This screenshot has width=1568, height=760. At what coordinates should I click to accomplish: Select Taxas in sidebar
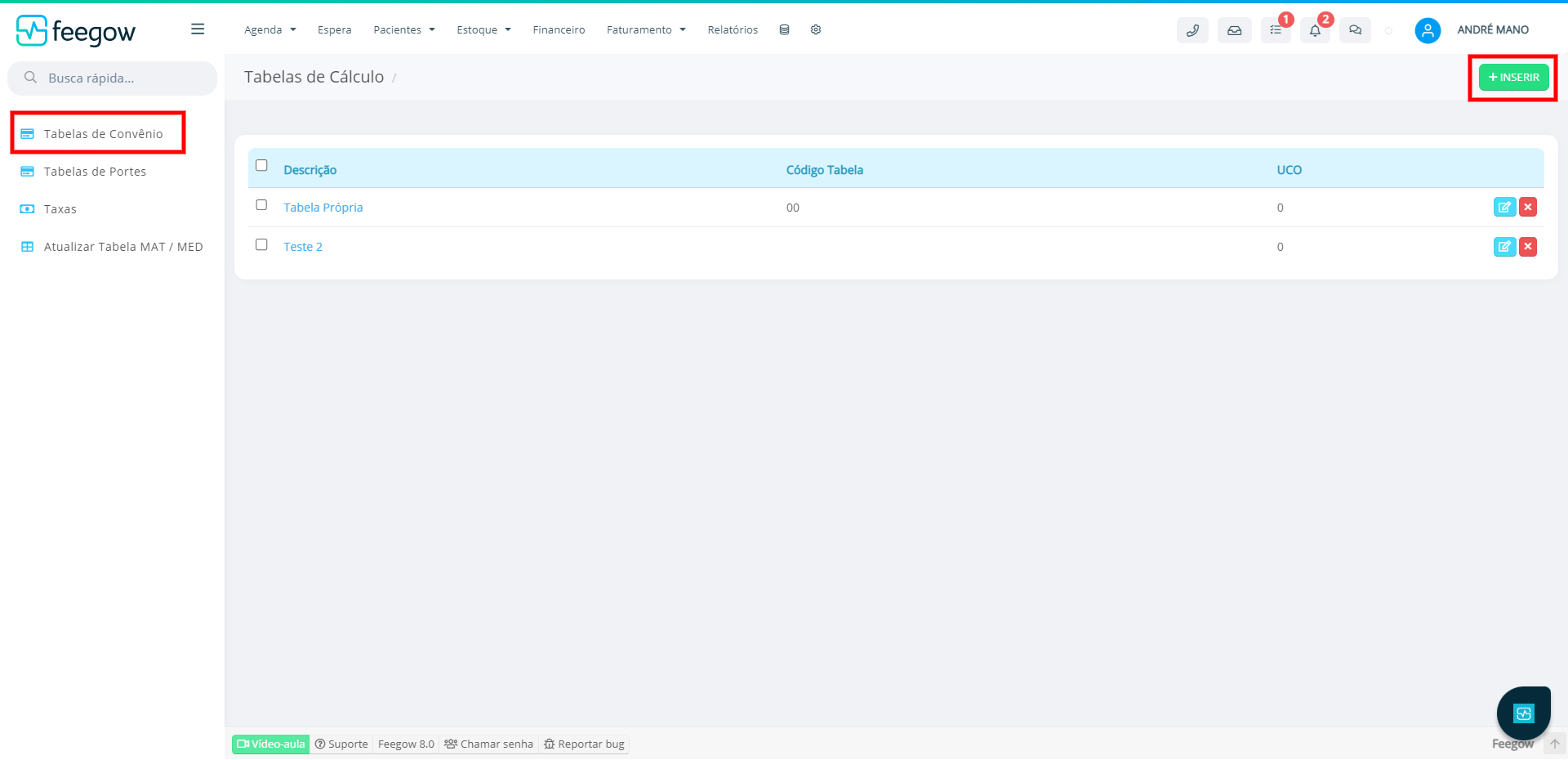tap(60, 209)
